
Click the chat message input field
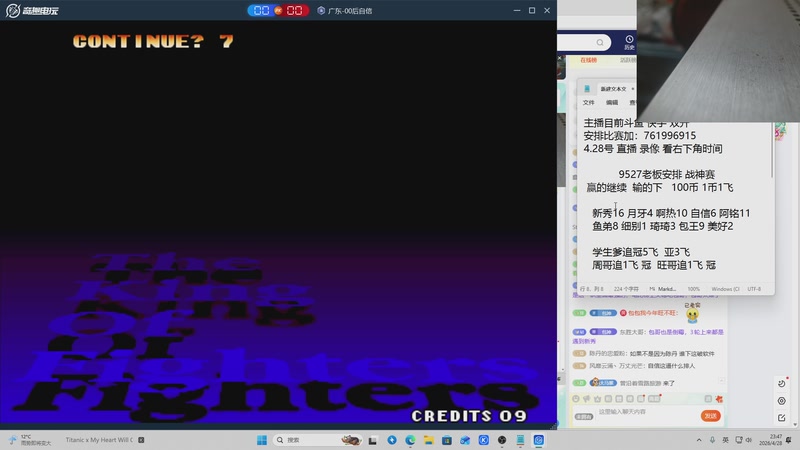pyautogui.click(x=647, y=415)
